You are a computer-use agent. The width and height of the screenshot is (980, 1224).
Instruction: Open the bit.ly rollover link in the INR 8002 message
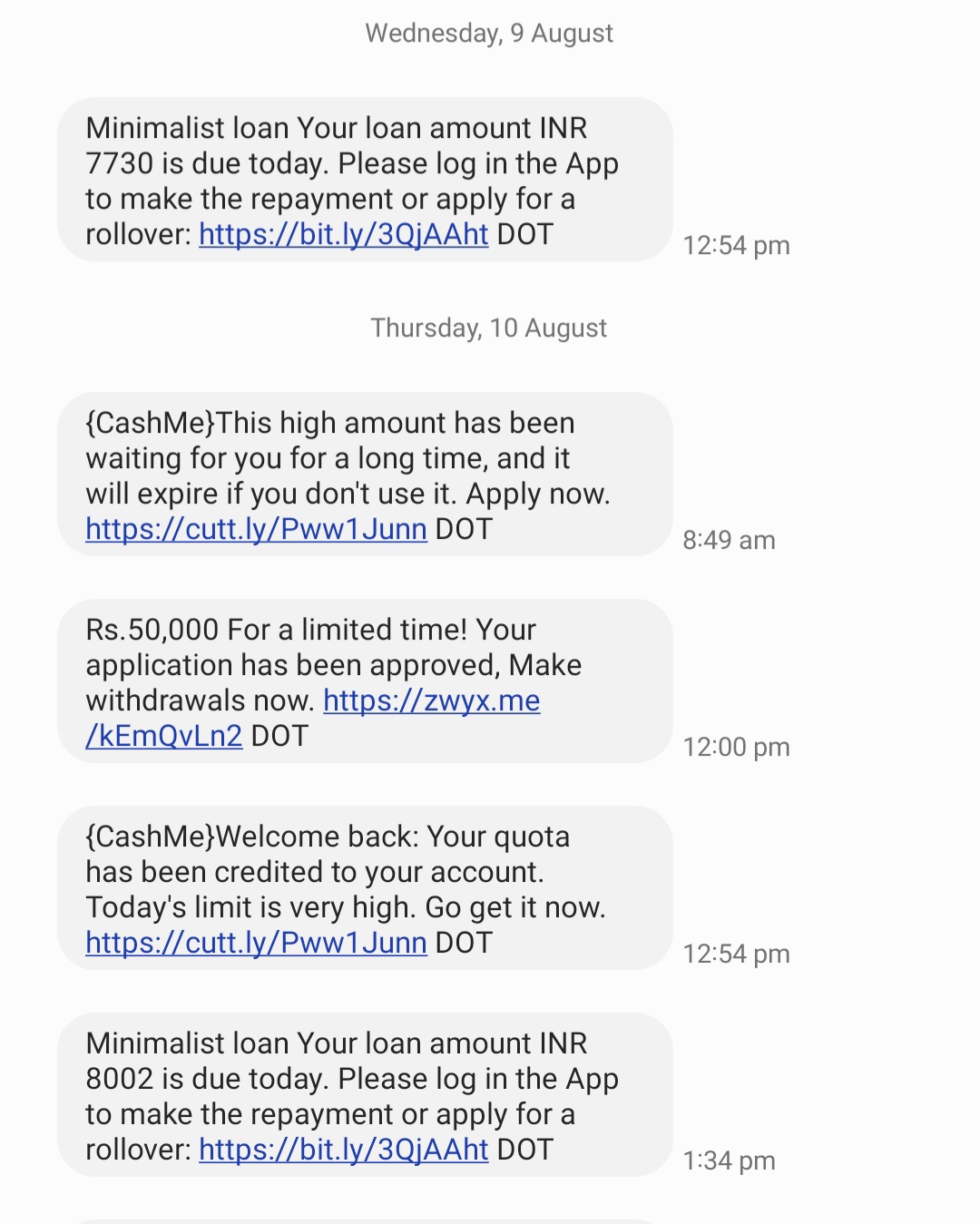pos(343,1150)
